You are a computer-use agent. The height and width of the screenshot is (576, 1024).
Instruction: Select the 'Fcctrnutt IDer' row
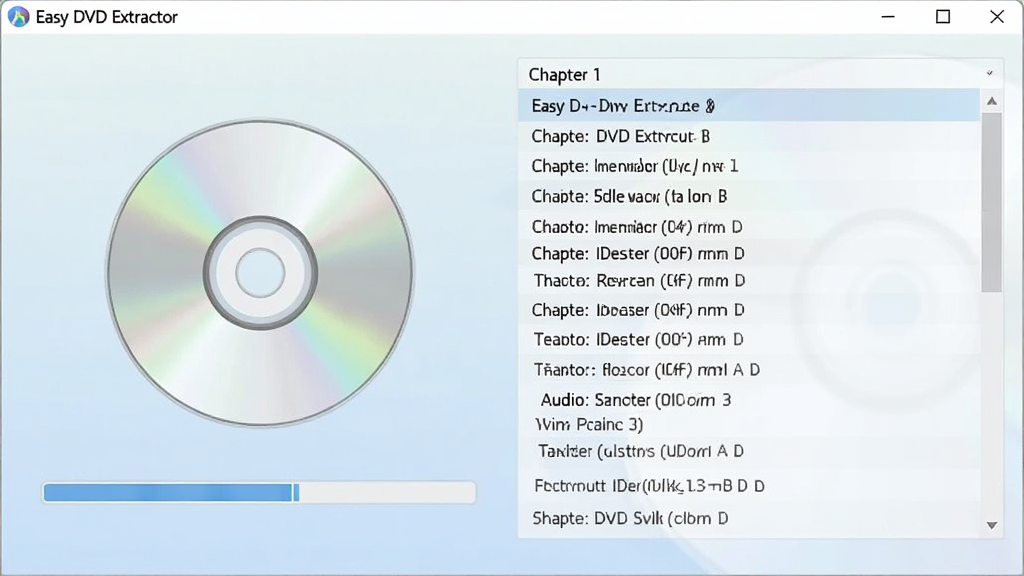point(749,486)
